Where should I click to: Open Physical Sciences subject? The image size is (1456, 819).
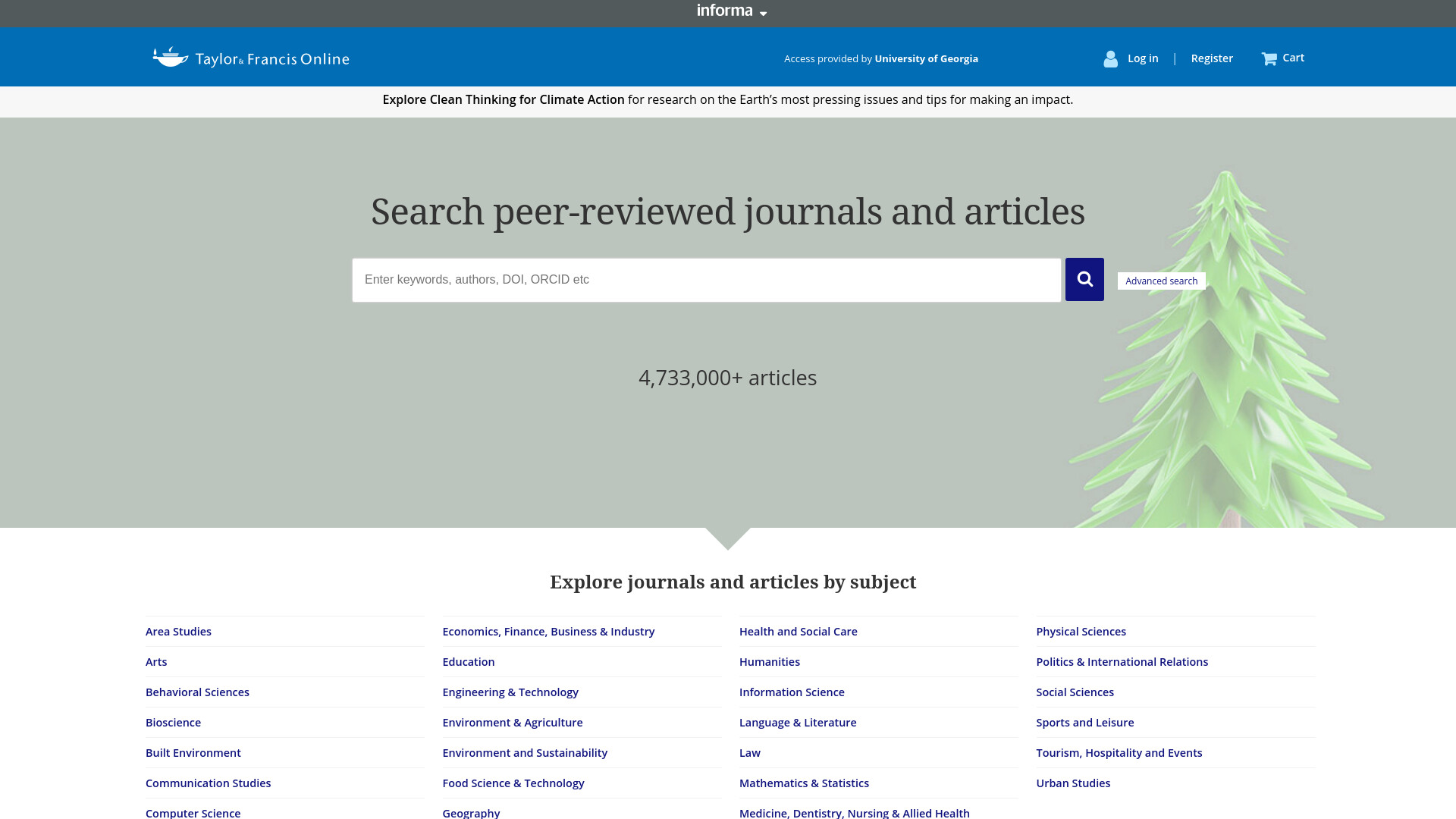tap(1081, 632)
